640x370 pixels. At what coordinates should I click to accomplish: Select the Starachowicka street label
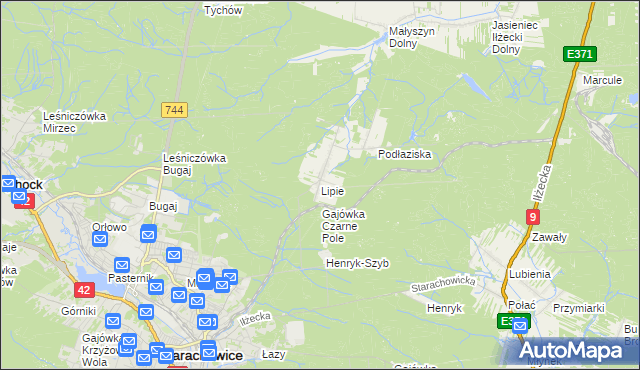[443, 284]
